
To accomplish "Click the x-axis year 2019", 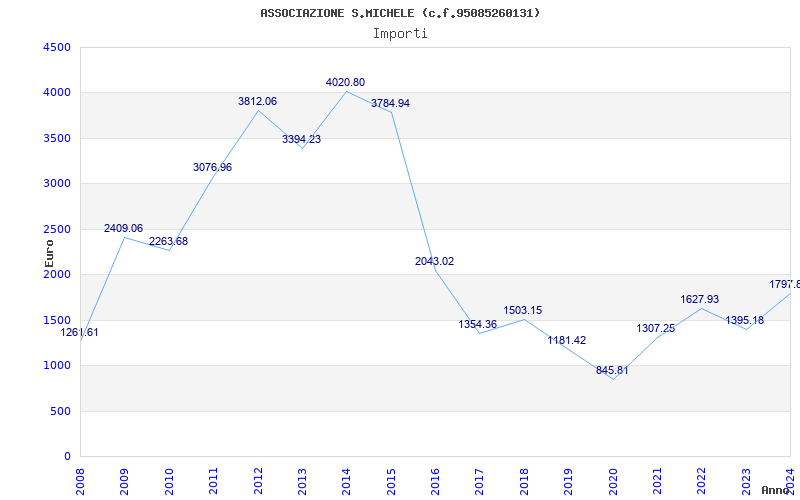I will (568, 481).
